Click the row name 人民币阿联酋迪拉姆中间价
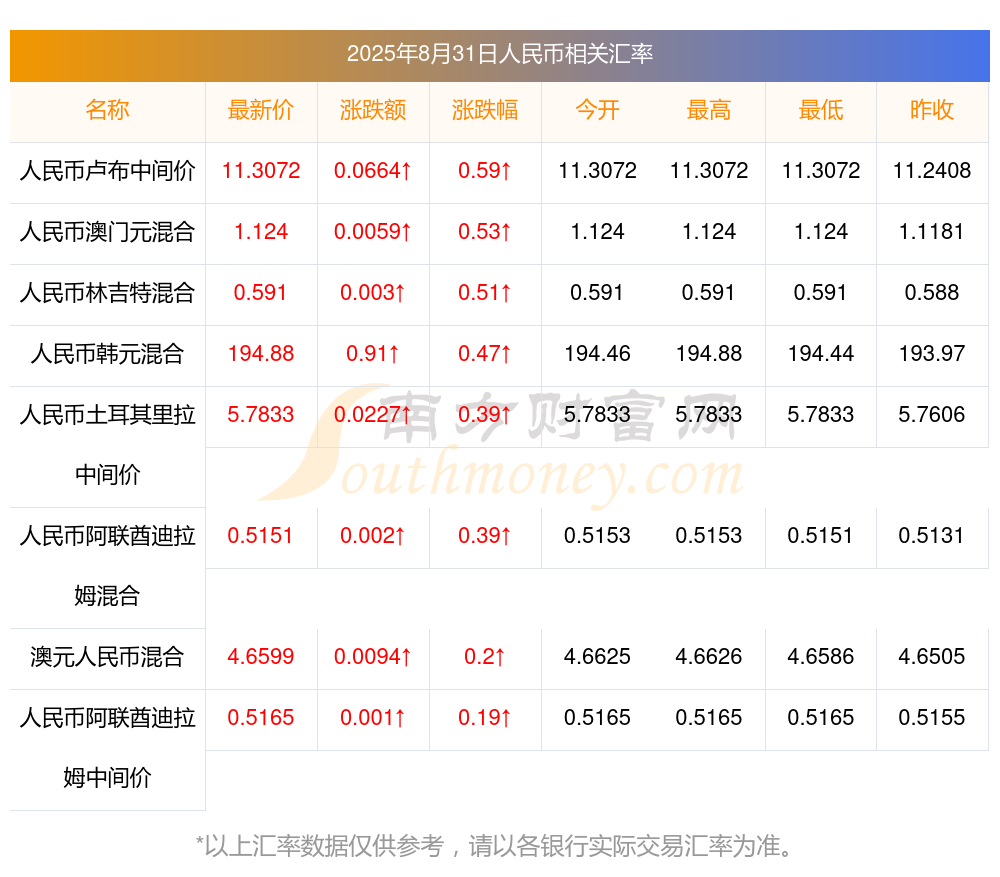This screenshot has width=1000, height=877. pos(107,748)
